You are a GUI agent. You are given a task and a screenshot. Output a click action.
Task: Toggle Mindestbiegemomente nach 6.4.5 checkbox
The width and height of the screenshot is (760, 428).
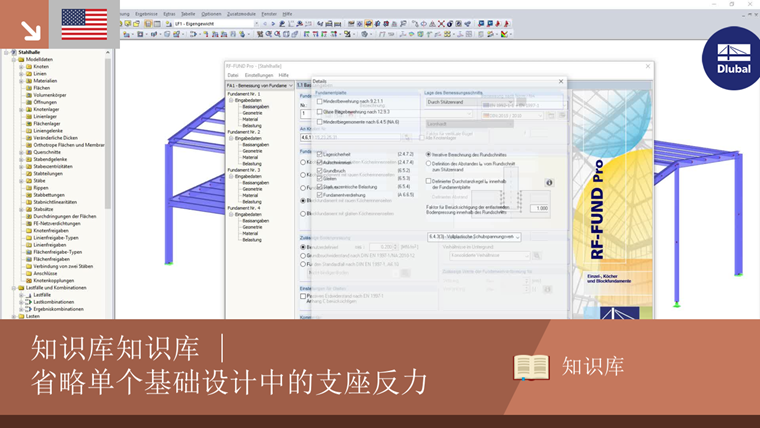pos(319,122)
